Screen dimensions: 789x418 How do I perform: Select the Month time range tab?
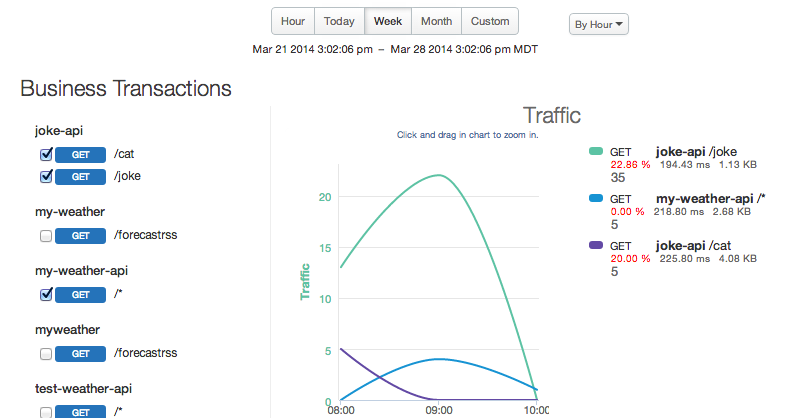tap(436, 21)
